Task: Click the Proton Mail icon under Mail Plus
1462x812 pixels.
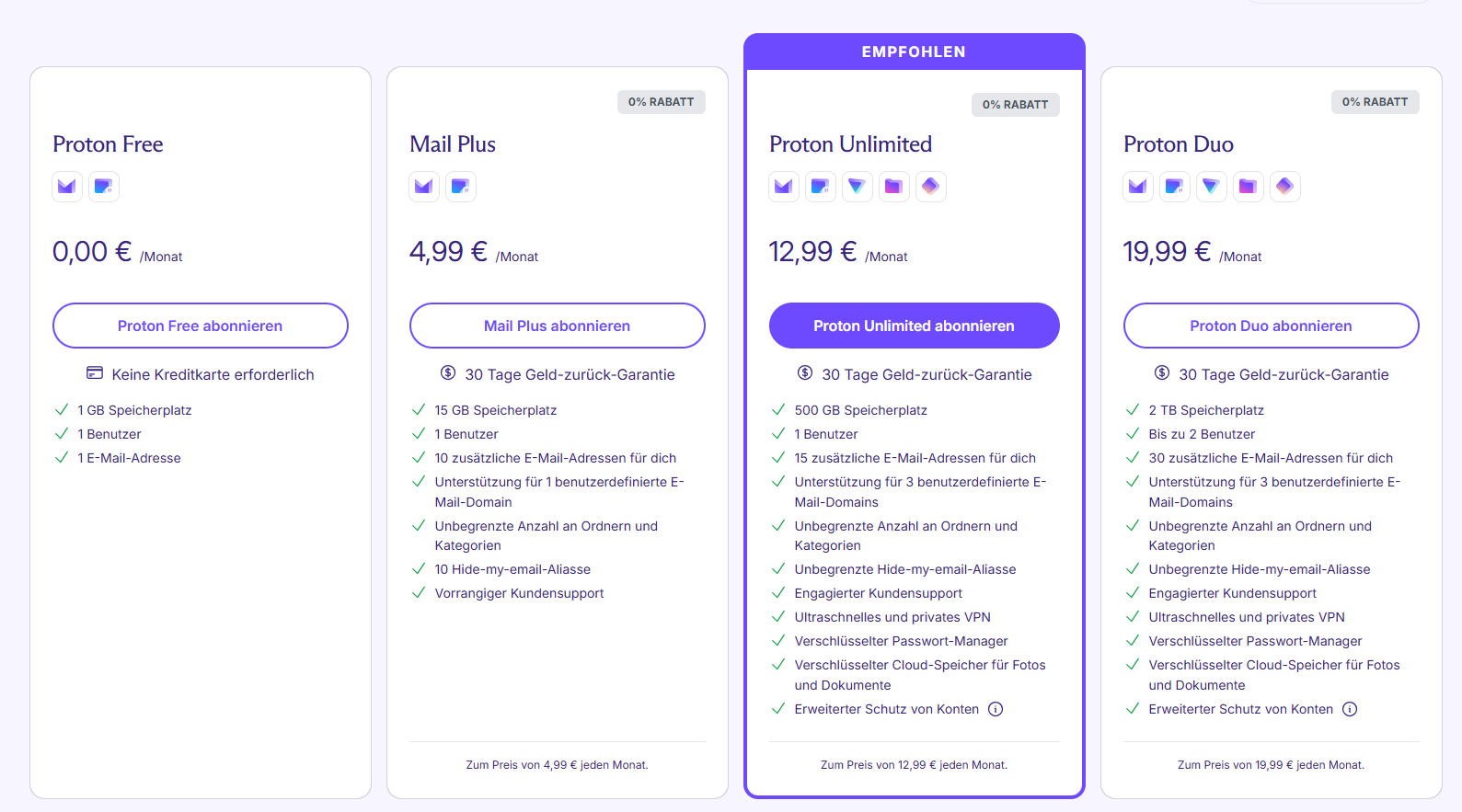Action: 424,187
